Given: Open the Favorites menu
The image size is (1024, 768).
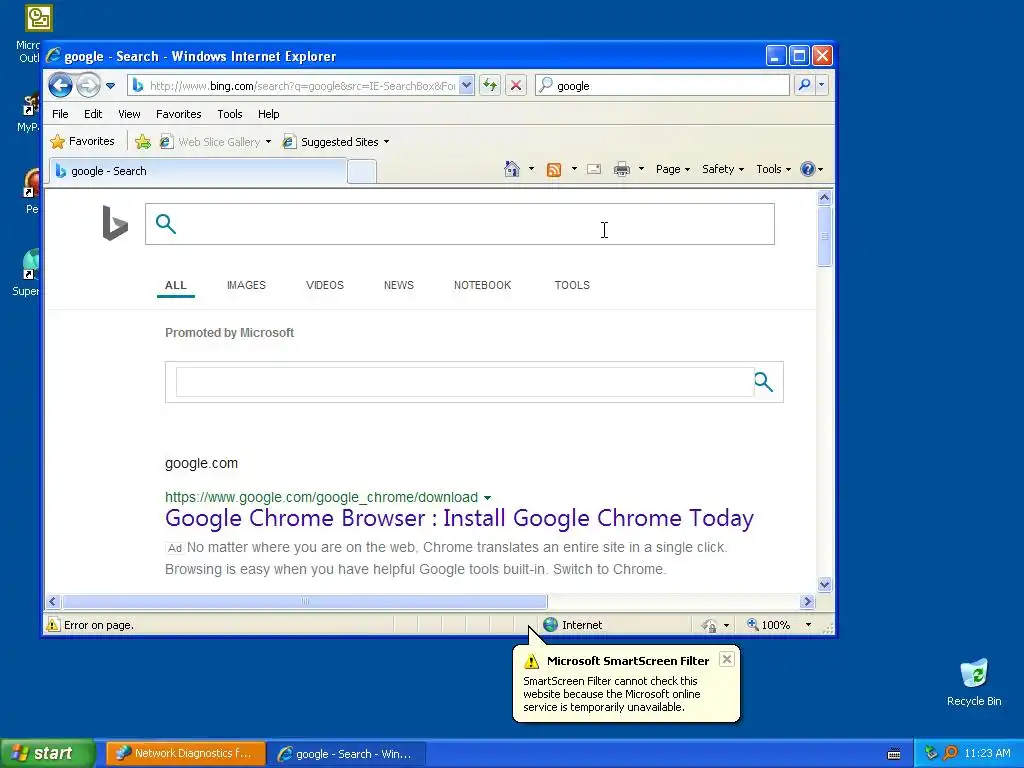Looking at the screenshot, I should point(178,114).
